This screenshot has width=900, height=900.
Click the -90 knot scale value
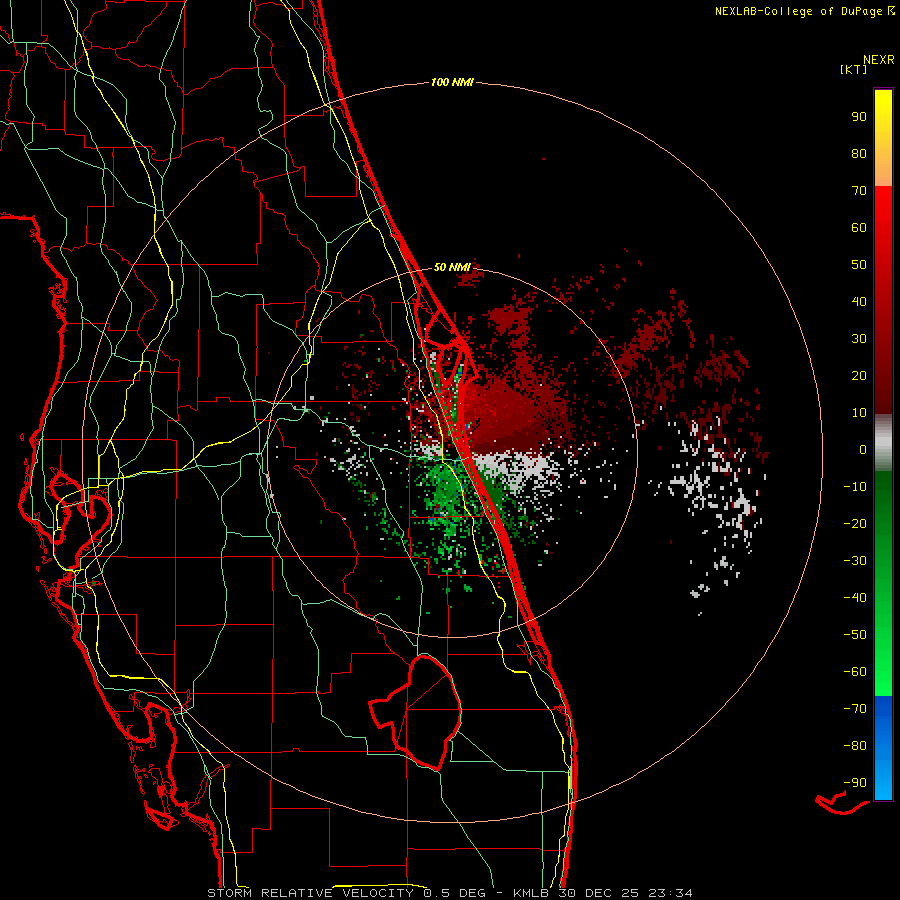click(x=855, y=783)
